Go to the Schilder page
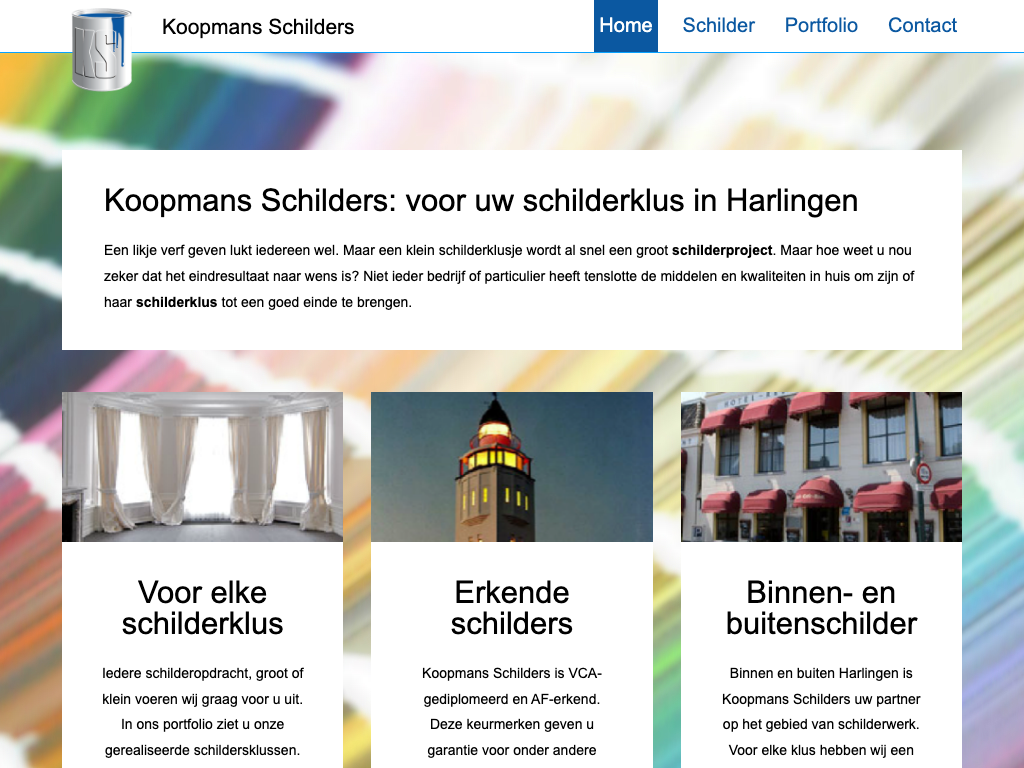The height and width of the screenshot is (768, 1024). (x=718, y=26)
